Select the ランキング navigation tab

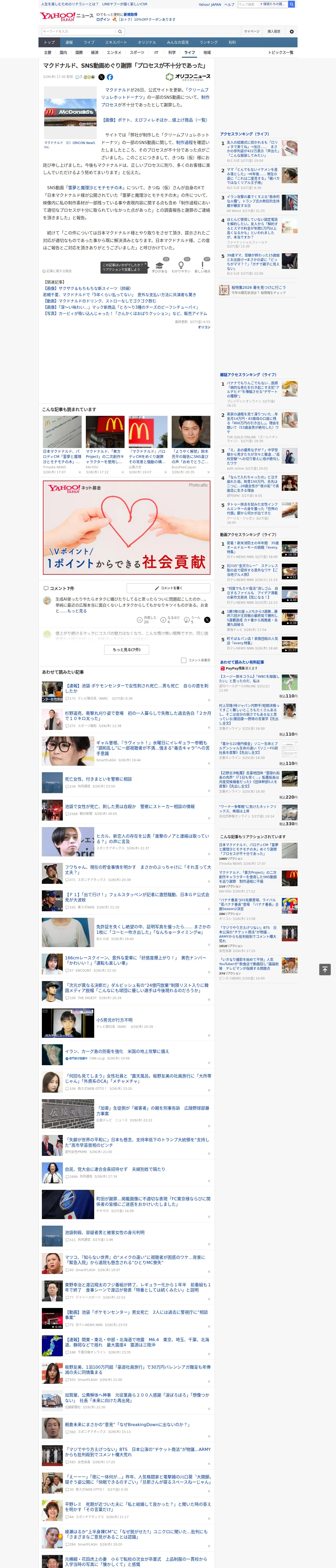(x=209, y=43)
